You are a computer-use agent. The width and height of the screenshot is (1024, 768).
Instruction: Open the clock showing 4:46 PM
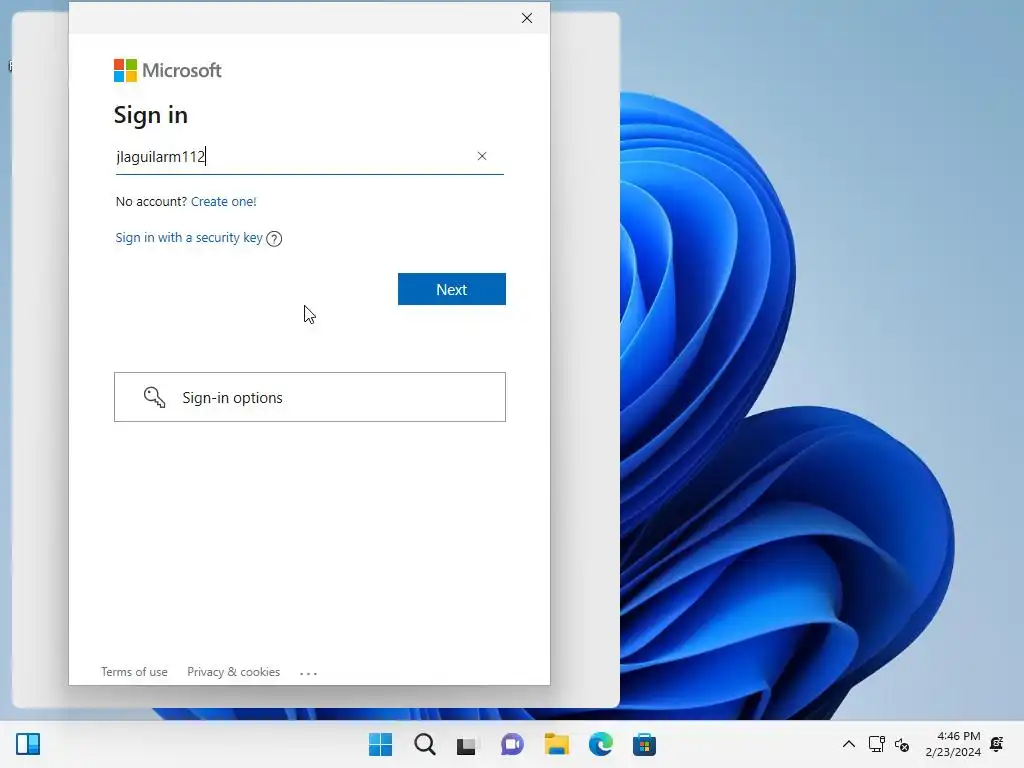953,744
